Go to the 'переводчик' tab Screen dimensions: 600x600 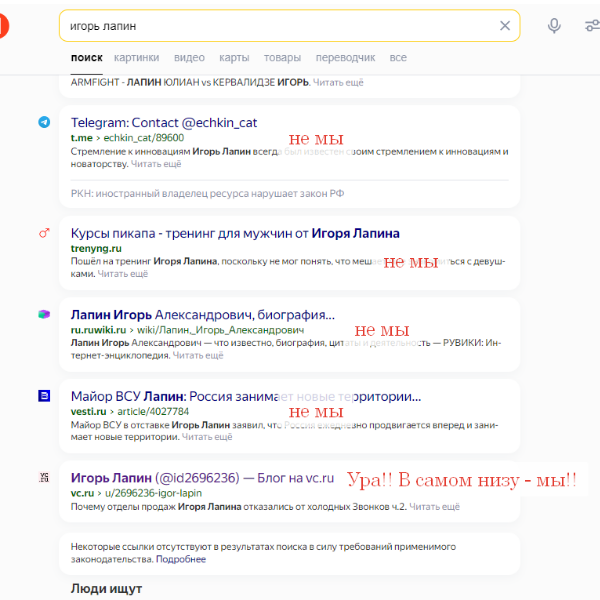pos(345,58)
